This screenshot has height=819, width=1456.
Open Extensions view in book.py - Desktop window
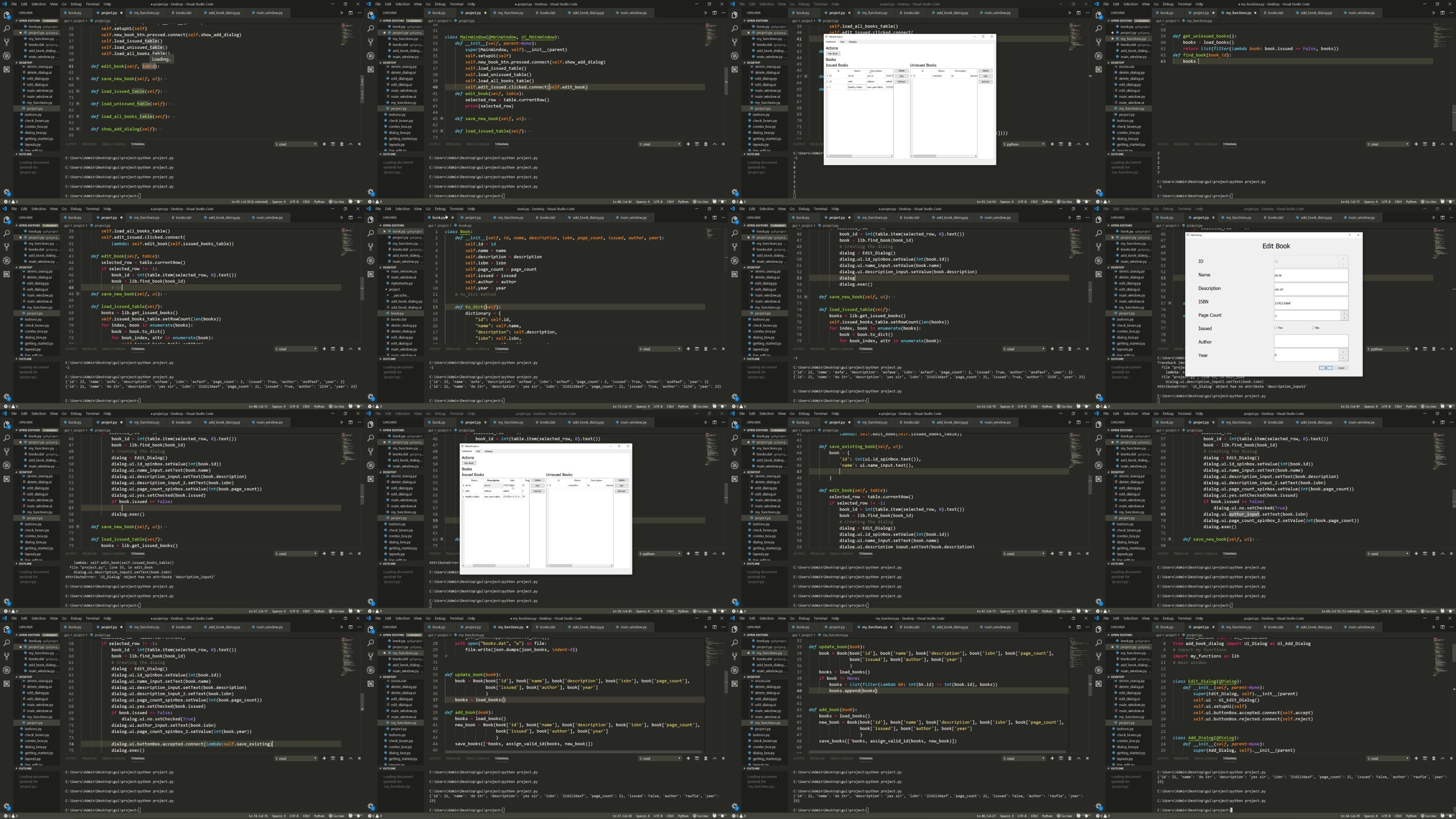[x=371, y=274]
